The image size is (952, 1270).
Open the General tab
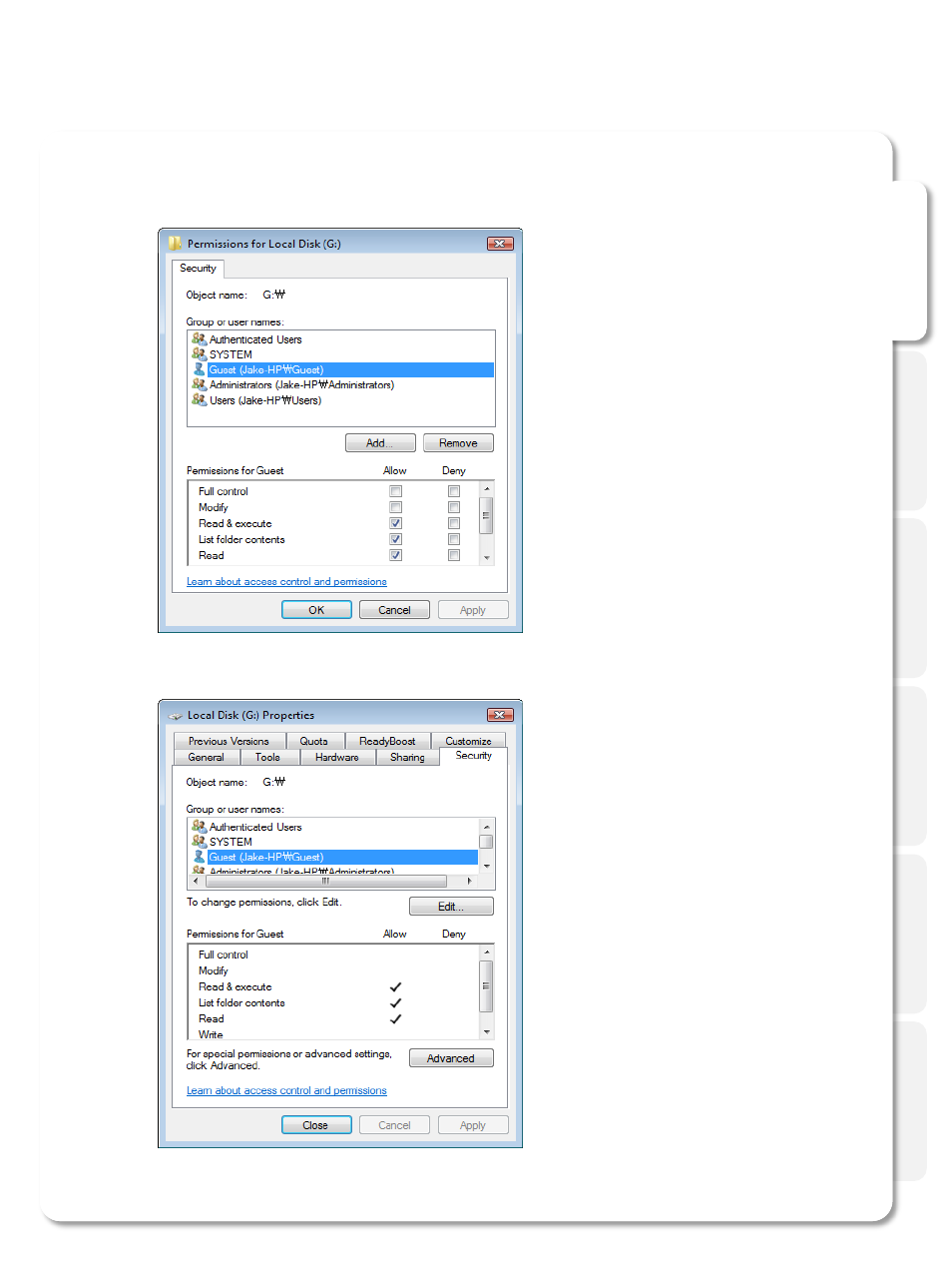tap(207, 757)
